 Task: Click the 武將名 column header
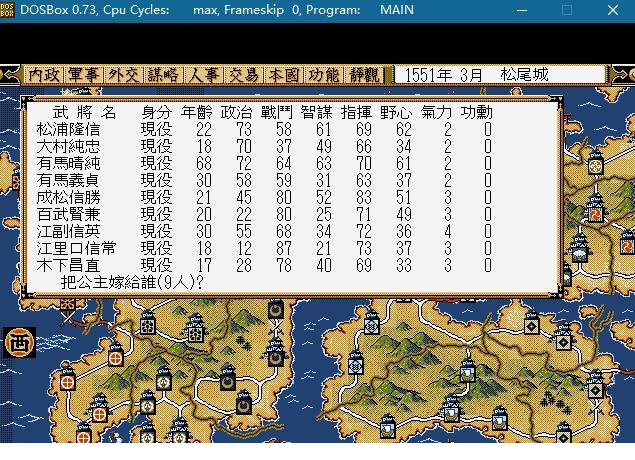pos(84,113)
